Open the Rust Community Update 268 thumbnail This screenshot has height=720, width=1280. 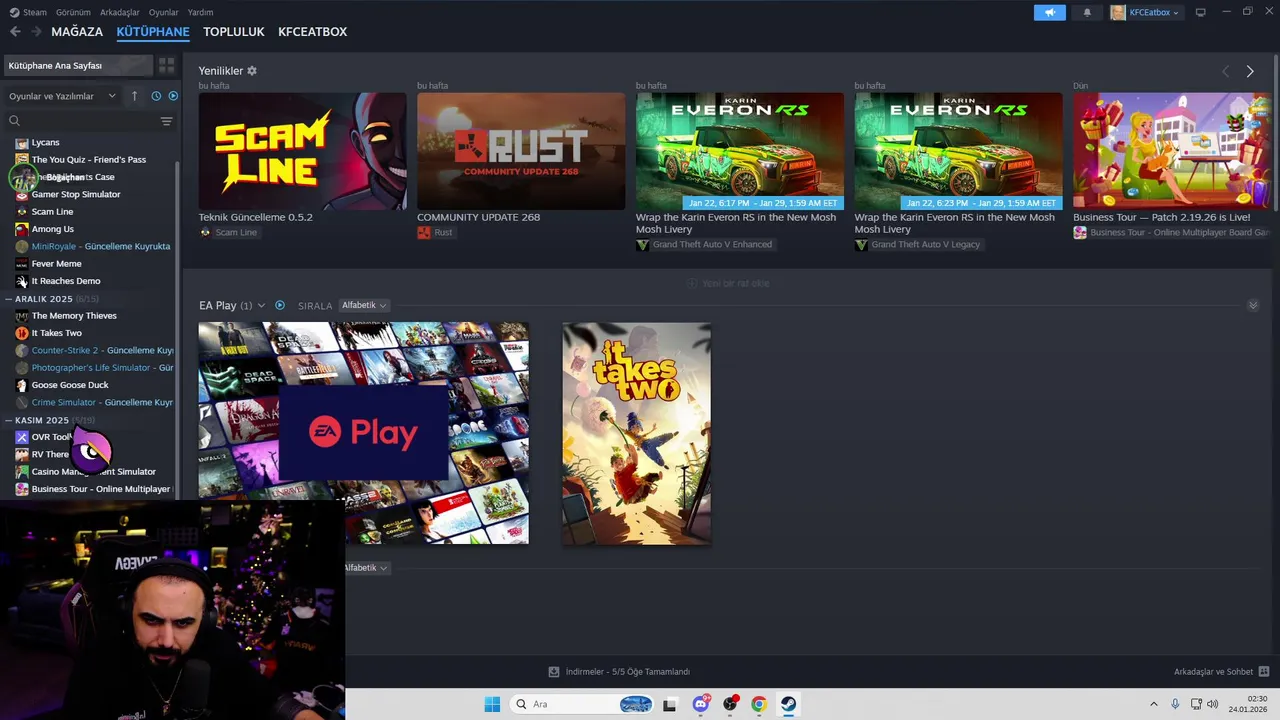(x=521, y=151)
